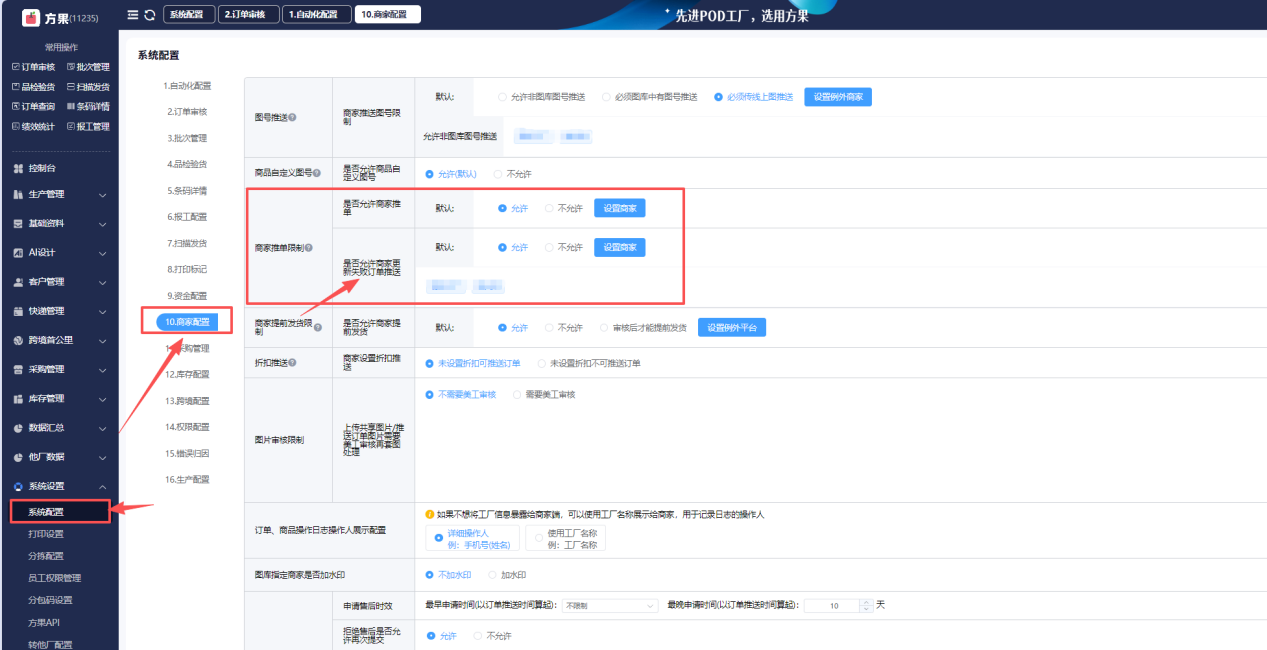Click latest application days input showing 10
Viewport: 1267px width, 650px height.
(832, 606)
